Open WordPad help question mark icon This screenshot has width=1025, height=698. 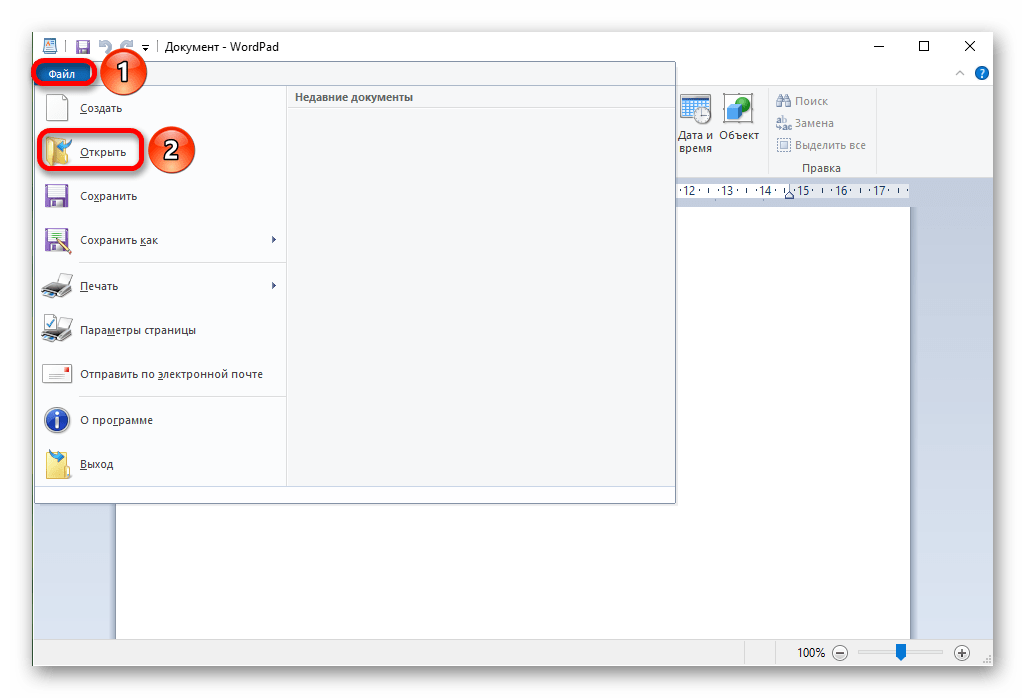(982, 73)
